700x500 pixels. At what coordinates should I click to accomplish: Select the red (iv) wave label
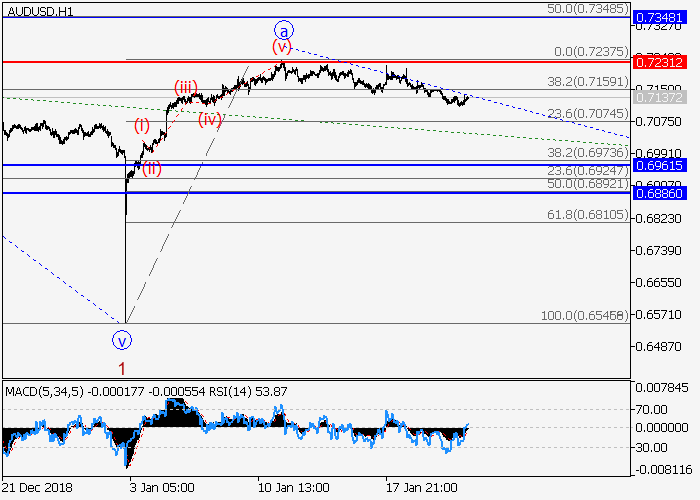coord(210,119)
